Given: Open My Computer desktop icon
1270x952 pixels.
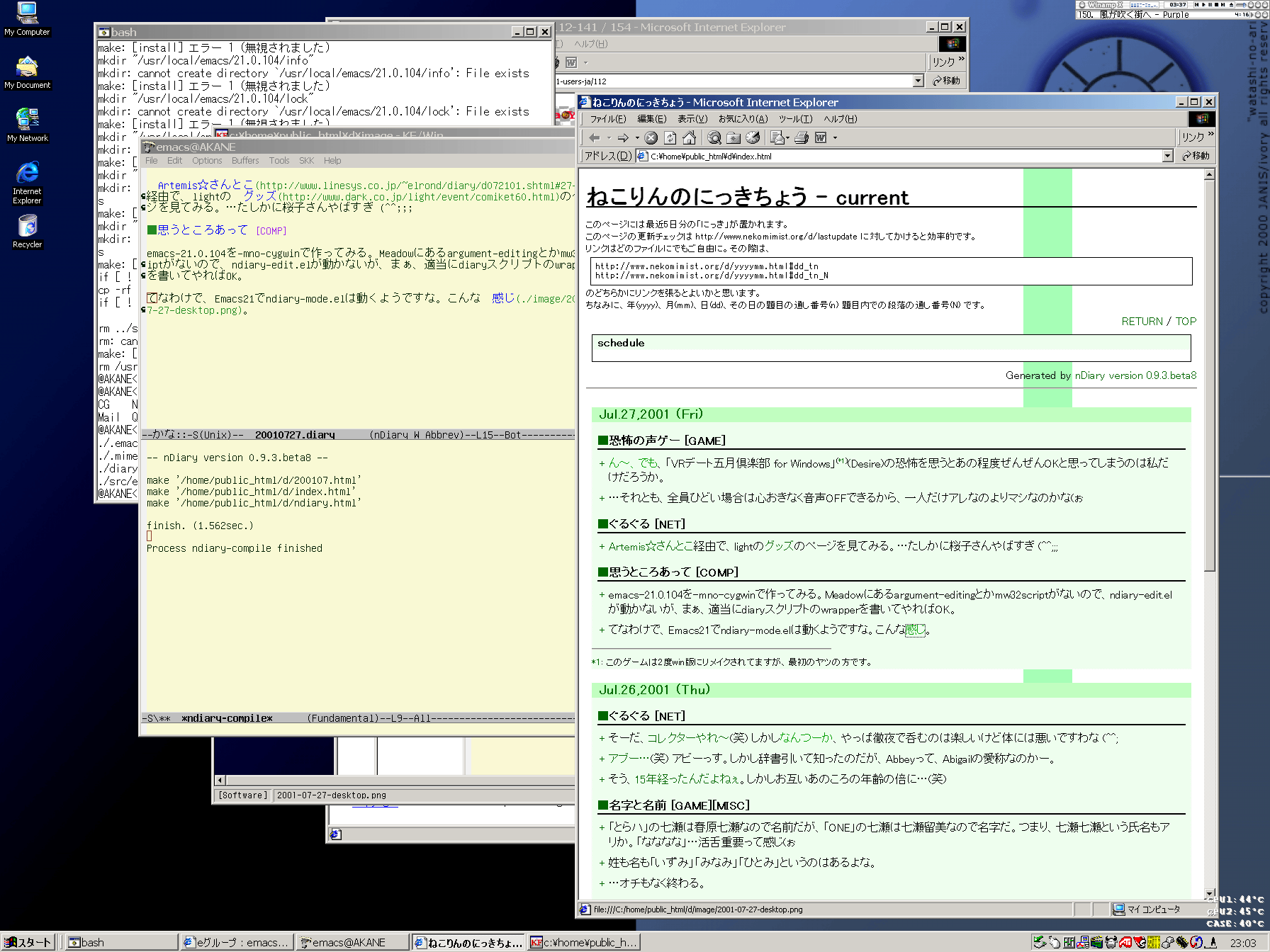Looking at the screenshot, I should point(27,19).
